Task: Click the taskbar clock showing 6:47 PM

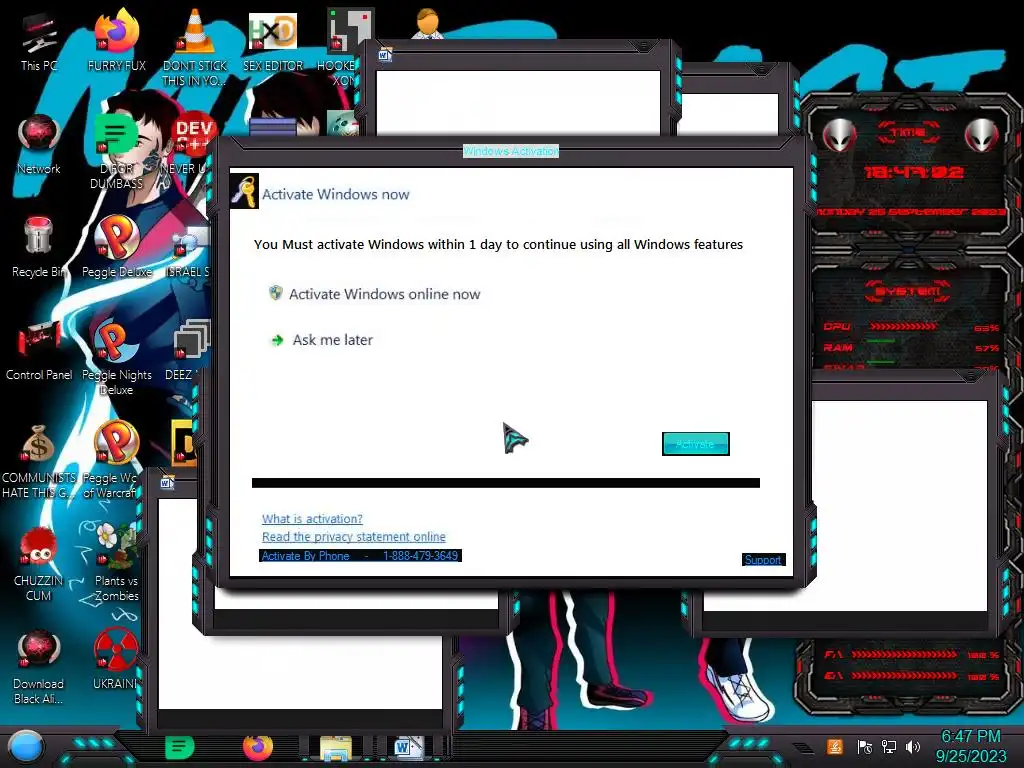Action: 971,746
